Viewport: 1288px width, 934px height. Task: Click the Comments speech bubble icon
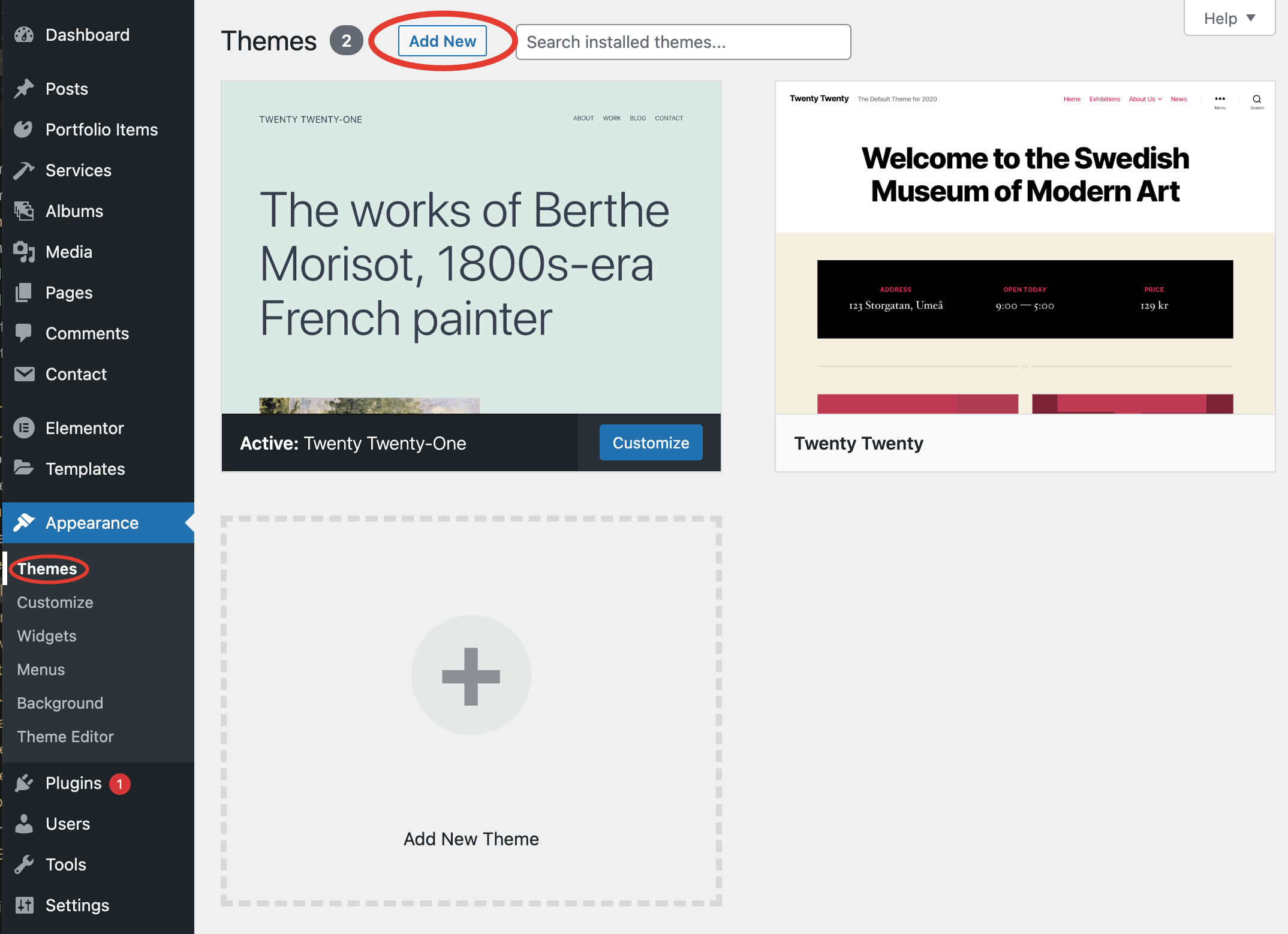(24, 333)
